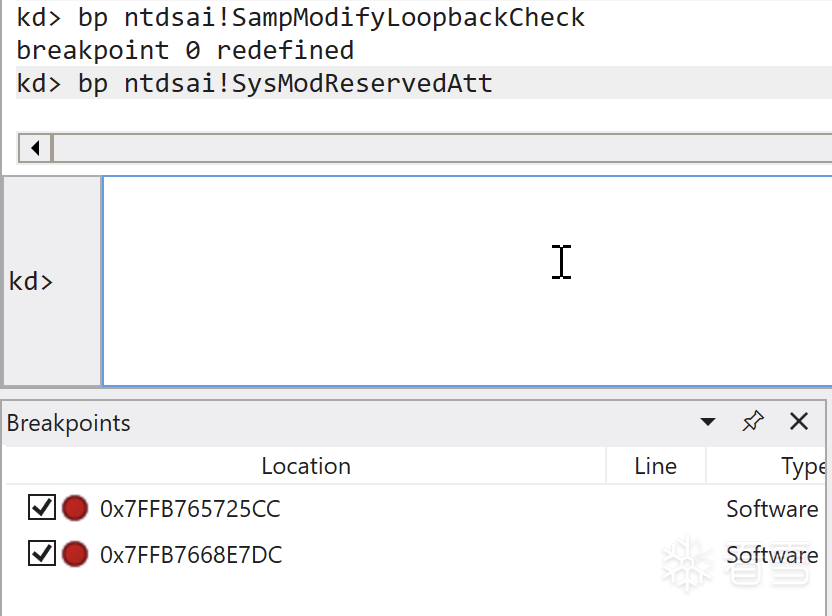This screenshot has width=832, height=616.
Task: Open the Breakpoints panel options dropdown
Action: (707, 422)
